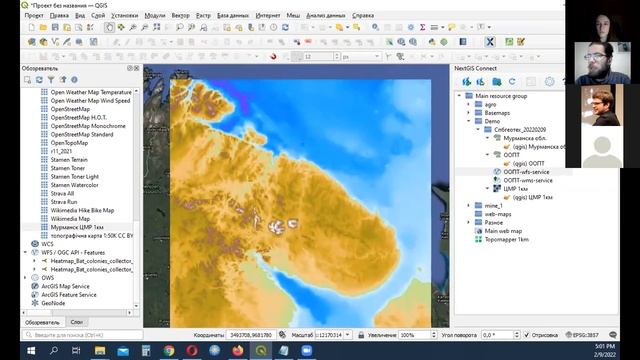Click first NextGIS Connect toolbar icon
The width and height of the screenshot is (640, 360).
point(466,82)
